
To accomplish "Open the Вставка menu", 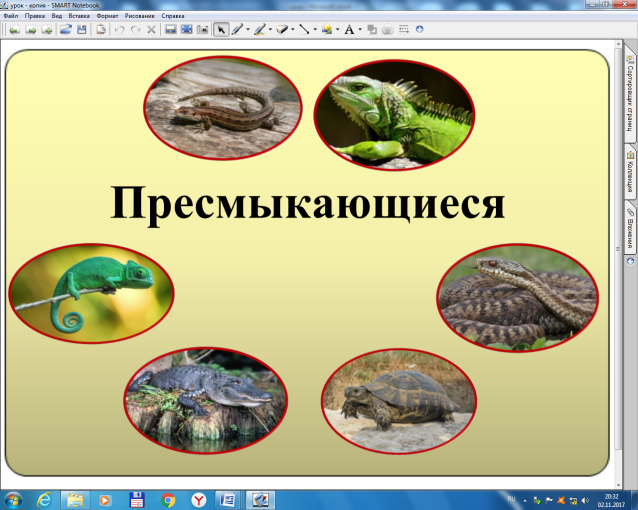I will tap(79, 17).
